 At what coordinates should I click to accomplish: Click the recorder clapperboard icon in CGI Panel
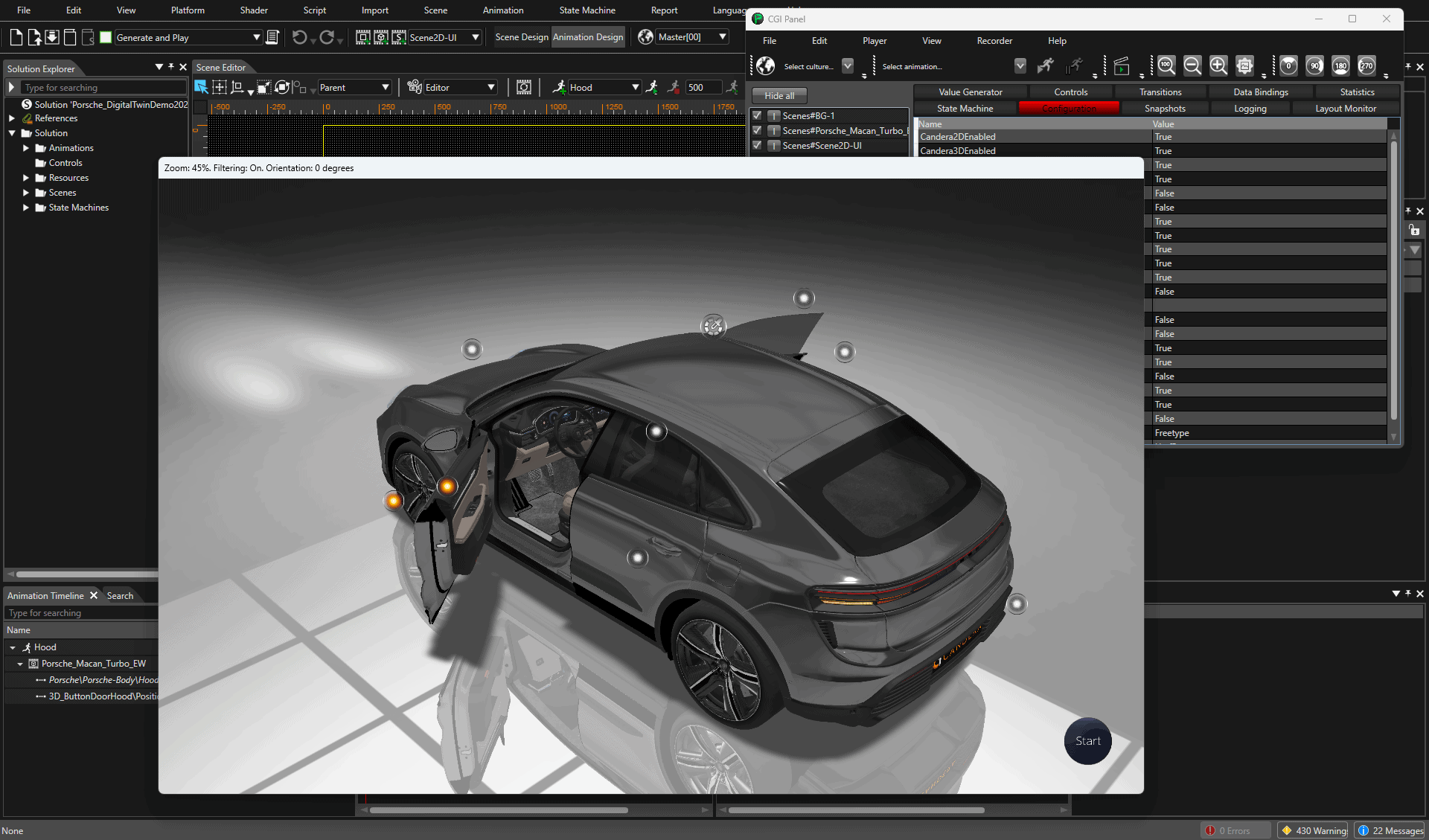[1122, 66]
